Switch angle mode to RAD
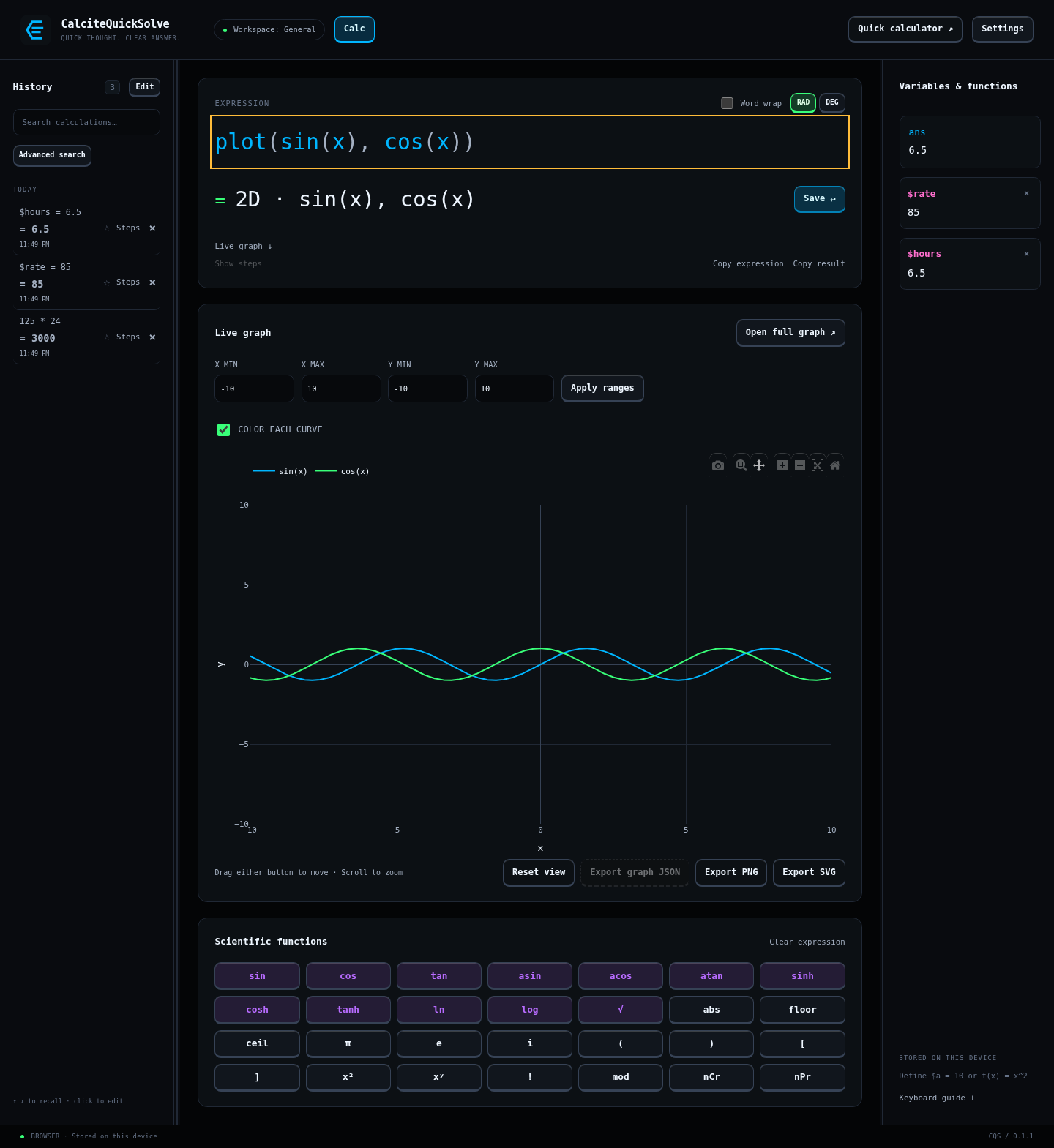 pos(803,102)
